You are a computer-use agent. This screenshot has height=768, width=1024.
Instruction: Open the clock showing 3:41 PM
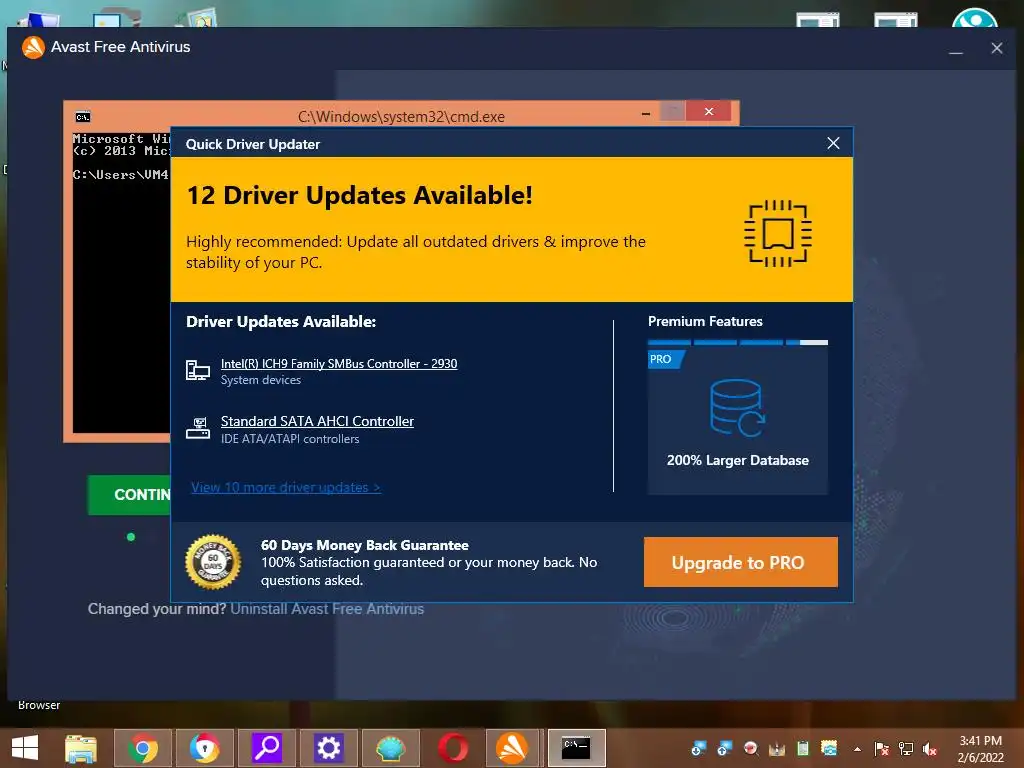click(980, 749)
